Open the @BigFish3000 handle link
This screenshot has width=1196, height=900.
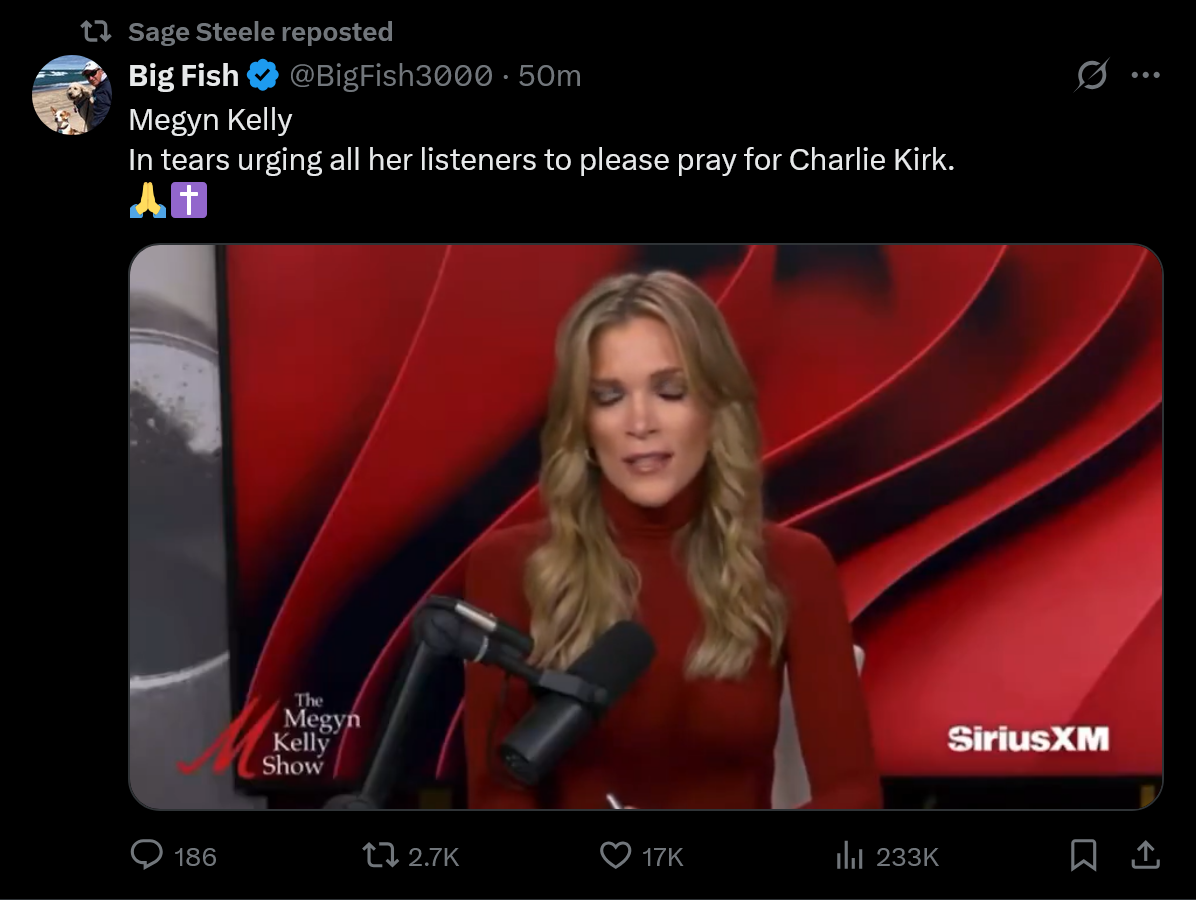click(x=391, y=75)
